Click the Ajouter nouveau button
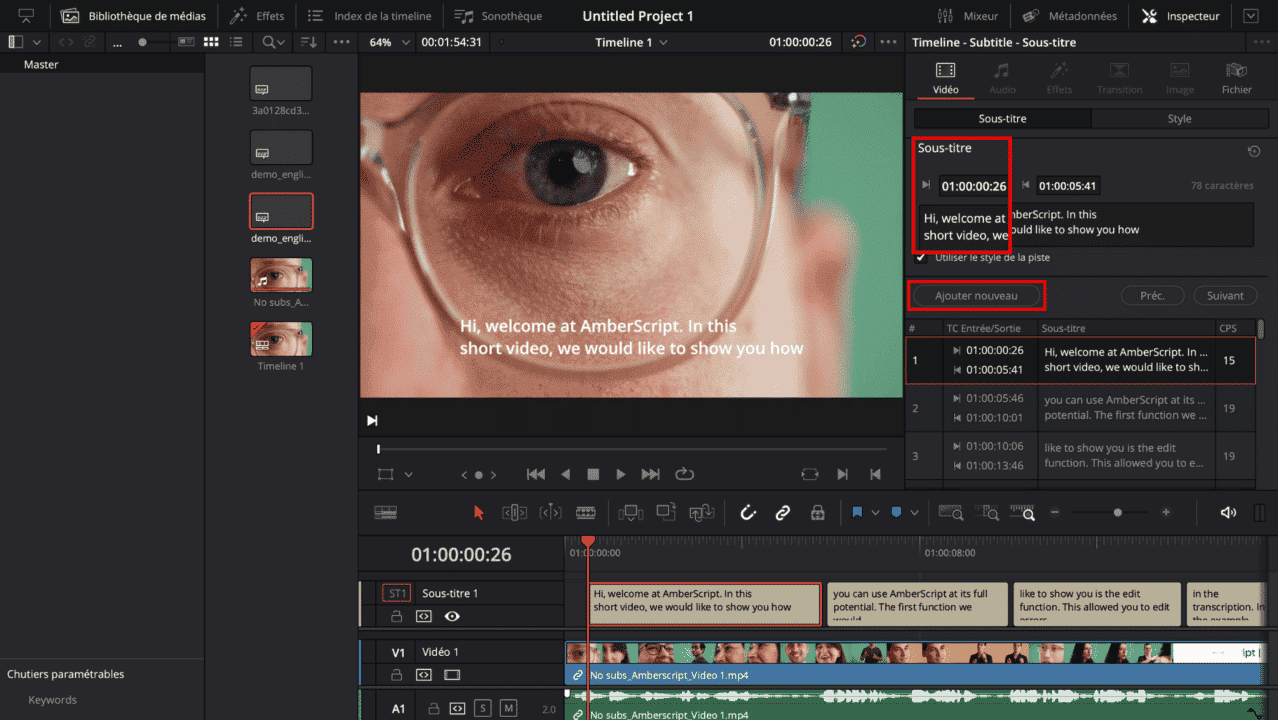The height and width of the screenshot is (720, 1278). [976, 296]
